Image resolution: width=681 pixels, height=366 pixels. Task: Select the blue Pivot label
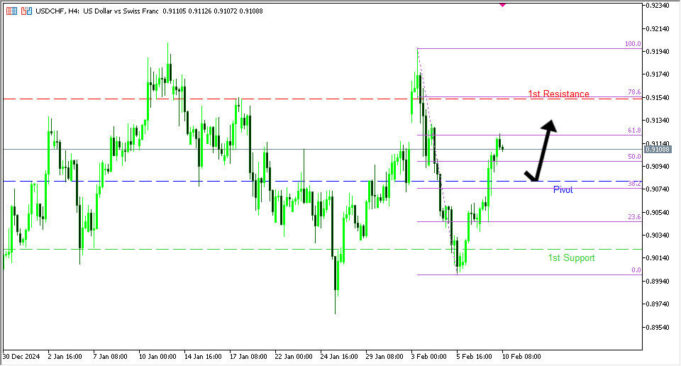(x=563, y=190)
